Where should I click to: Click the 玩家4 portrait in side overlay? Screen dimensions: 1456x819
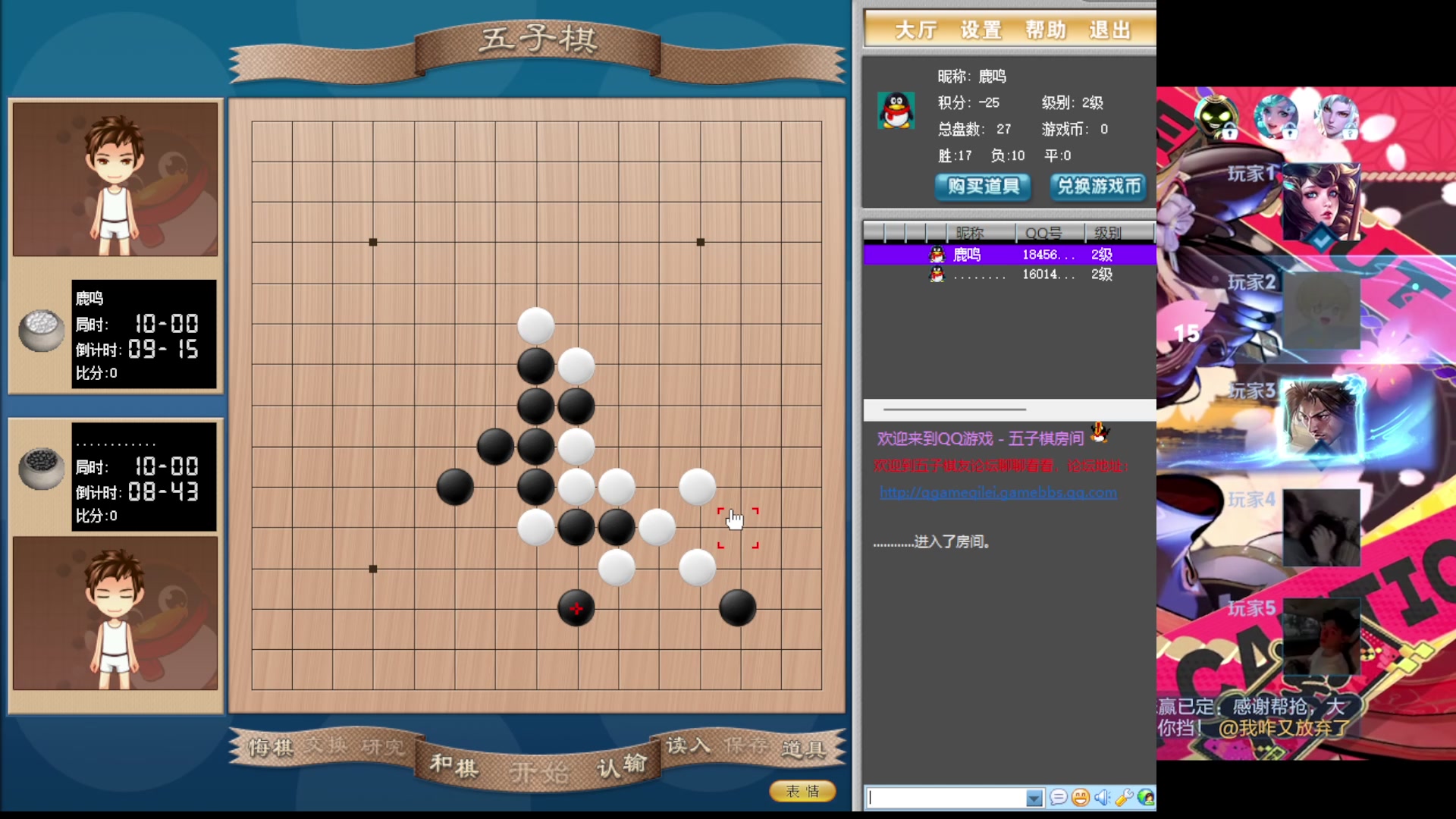[1320, 528]
